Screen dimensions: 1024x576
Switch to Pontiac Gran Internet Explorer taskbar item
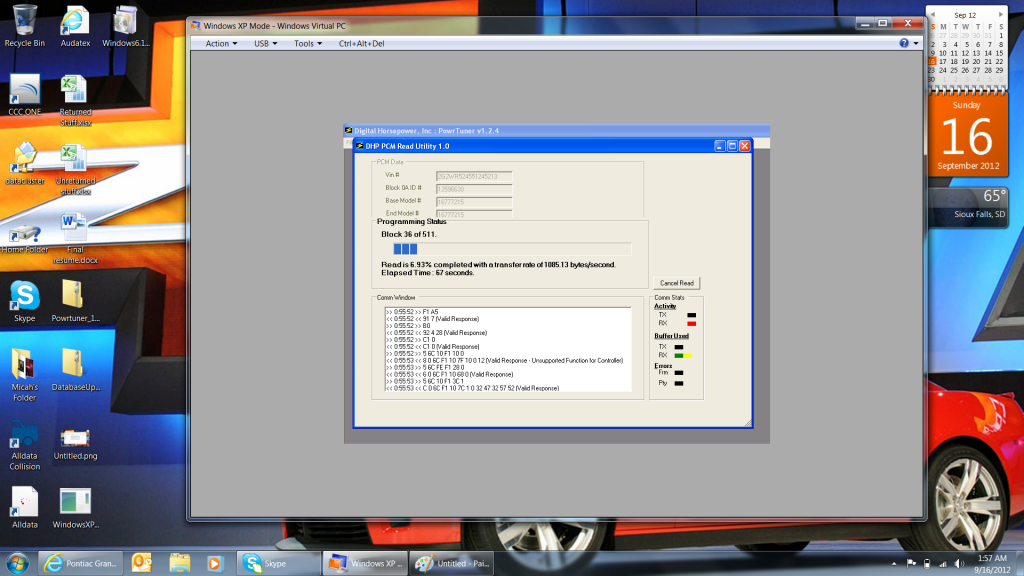pos(80,563)
